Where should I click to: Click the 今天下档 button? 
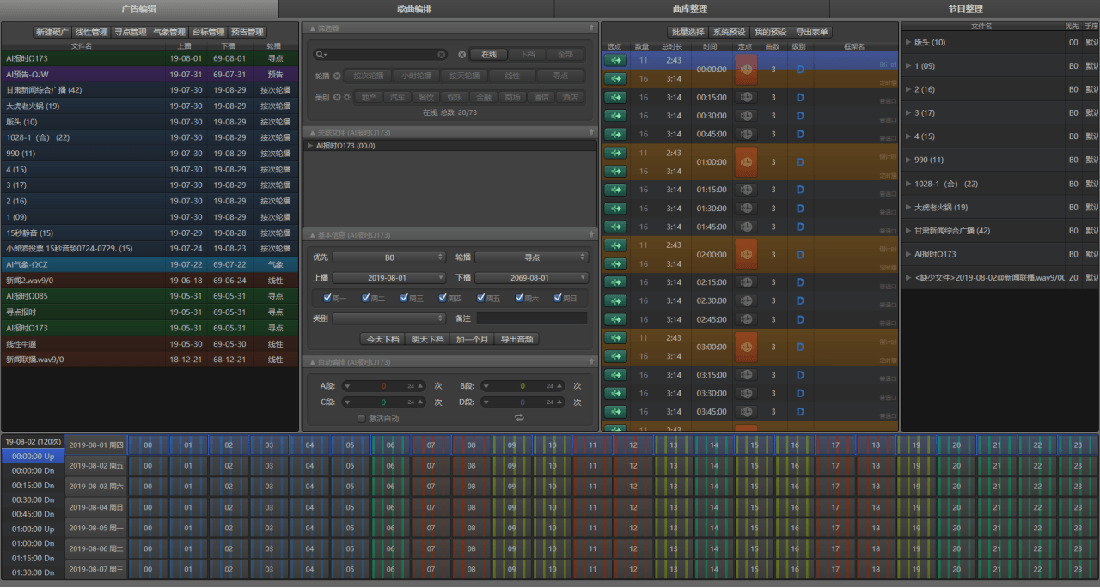pyautogui.click(x=381, y=339)
